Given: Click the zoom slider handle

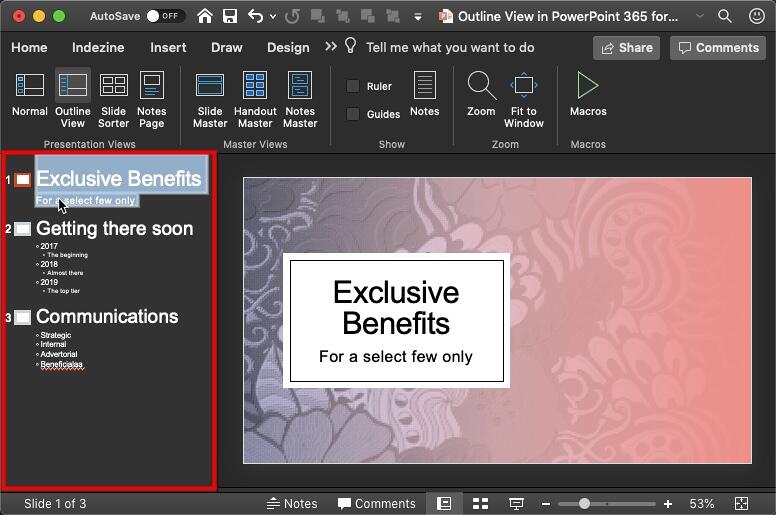Looking at the screenshot, I should click(584, 504).
